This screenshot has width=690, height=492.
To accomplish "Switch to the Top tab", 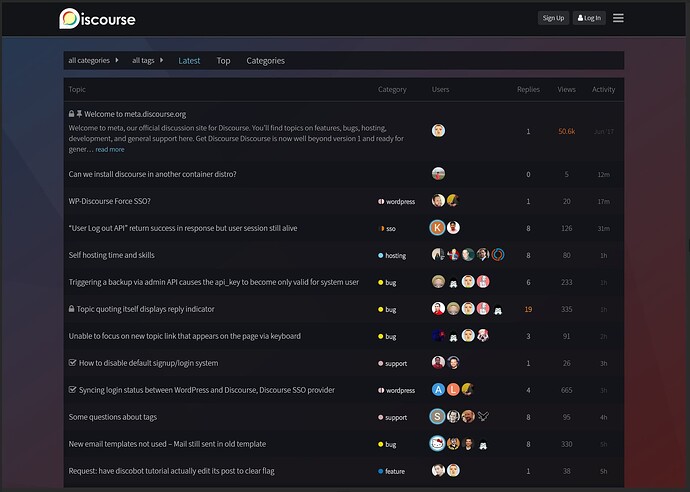I will pos(223,61).
